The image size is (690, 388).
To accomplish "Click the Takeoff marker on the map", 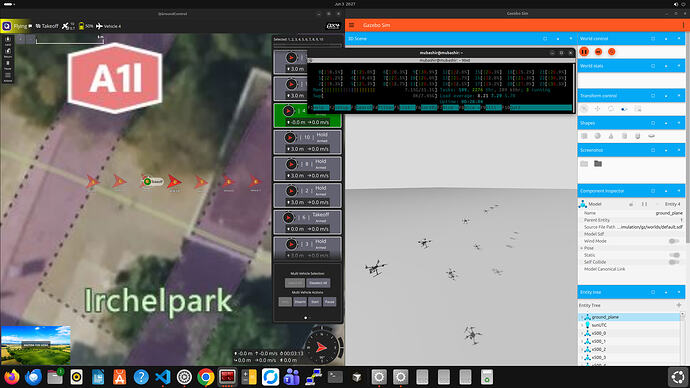I will (153, 181).
